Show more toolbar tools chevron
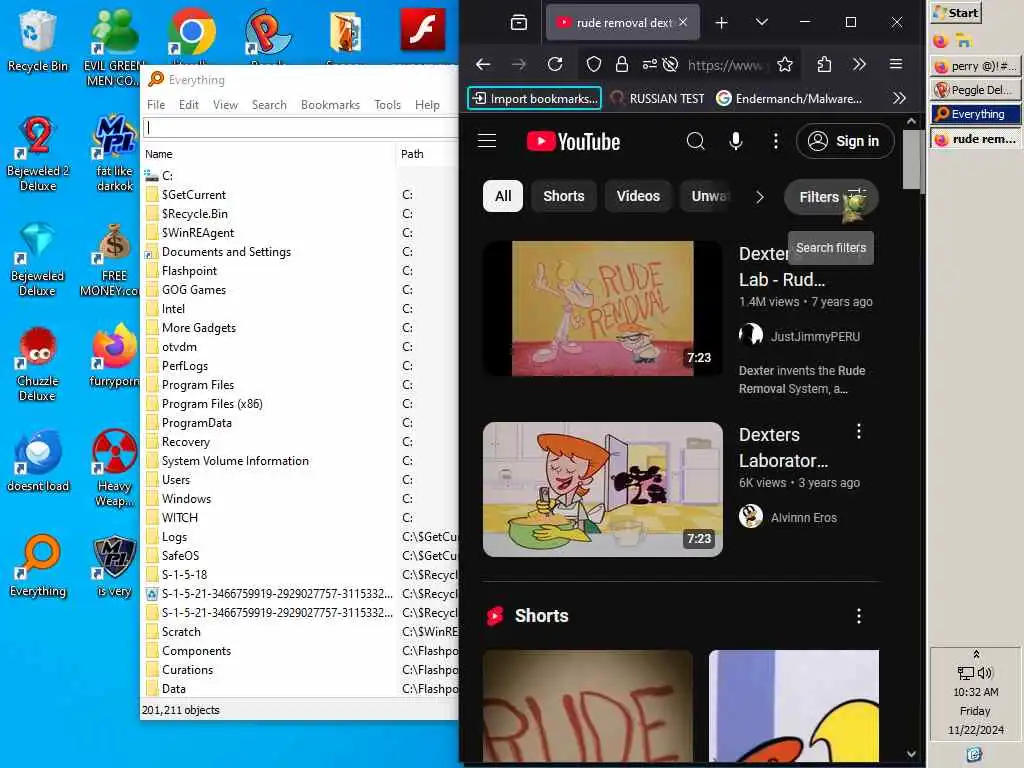The width and height of the screenshot is (1024, 768). (x=859, y=64)
